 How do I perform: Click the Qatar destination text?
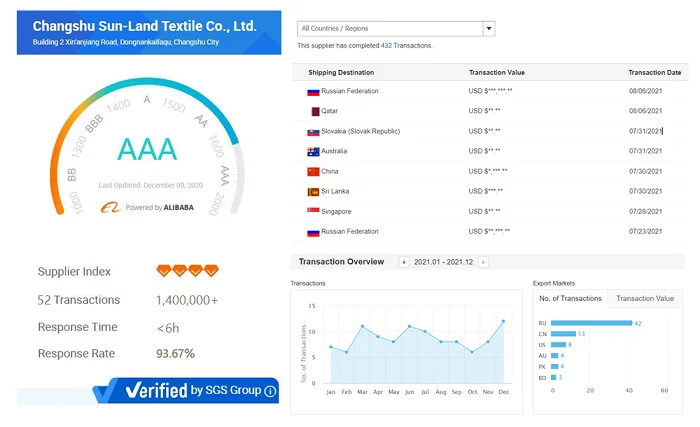pos(329,111)
